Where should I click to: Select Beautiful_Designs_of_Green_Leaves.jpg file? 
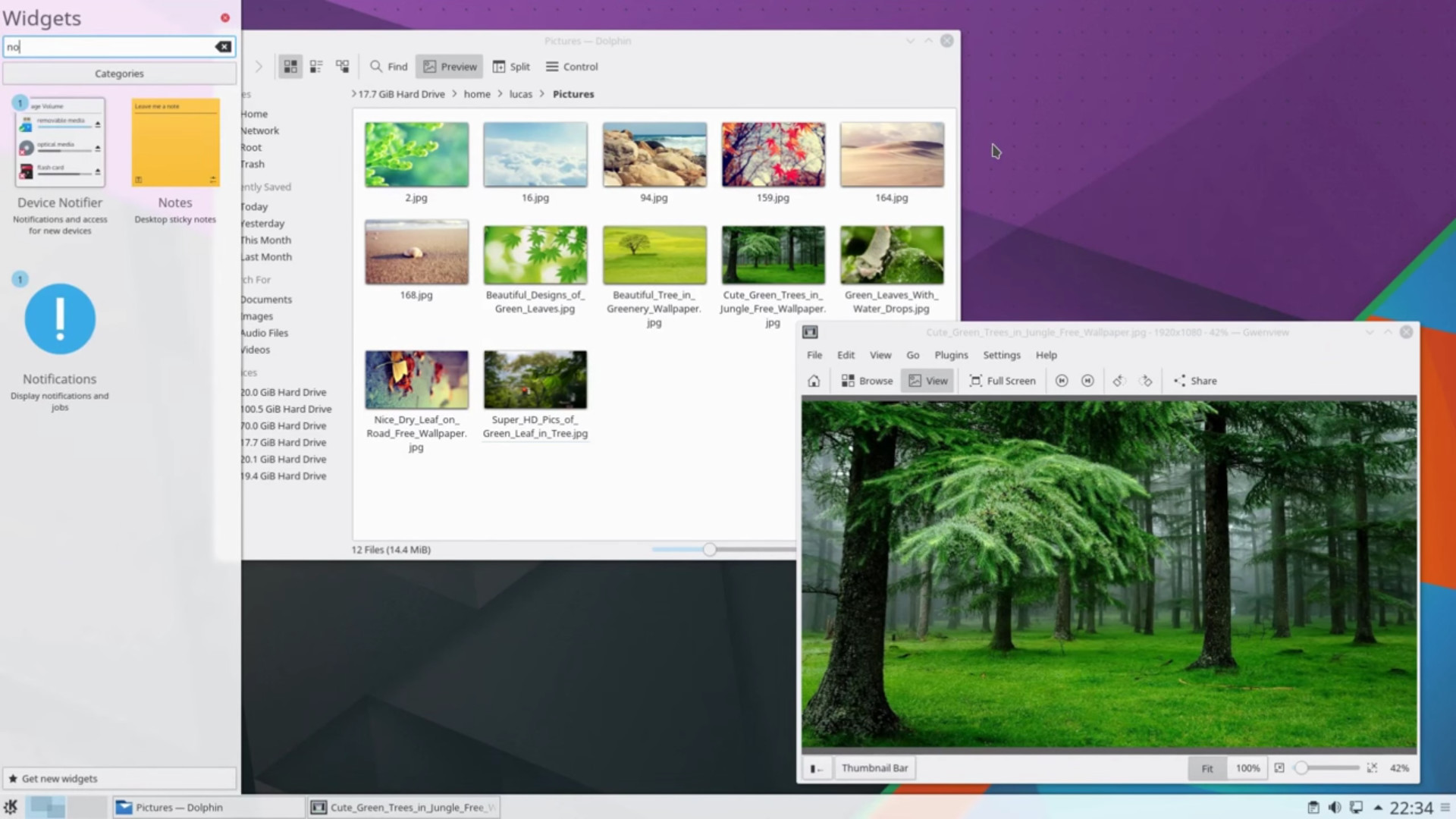coord(535,255)
